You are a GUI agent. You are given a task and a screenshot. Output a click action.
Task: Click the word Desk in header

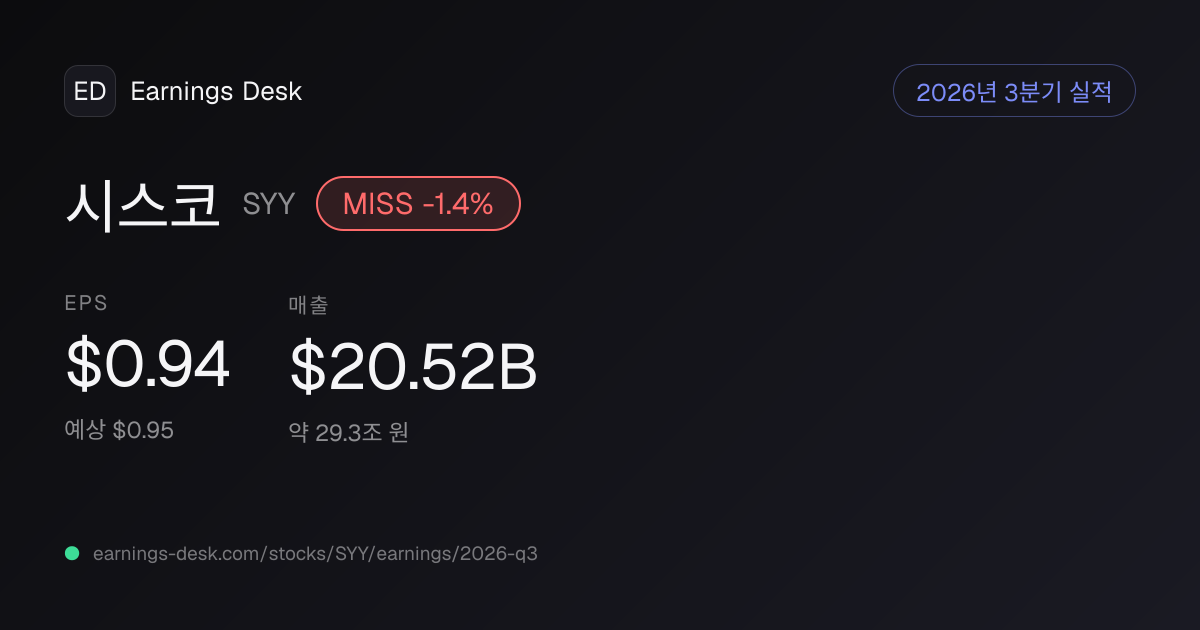tap(272, 92)
